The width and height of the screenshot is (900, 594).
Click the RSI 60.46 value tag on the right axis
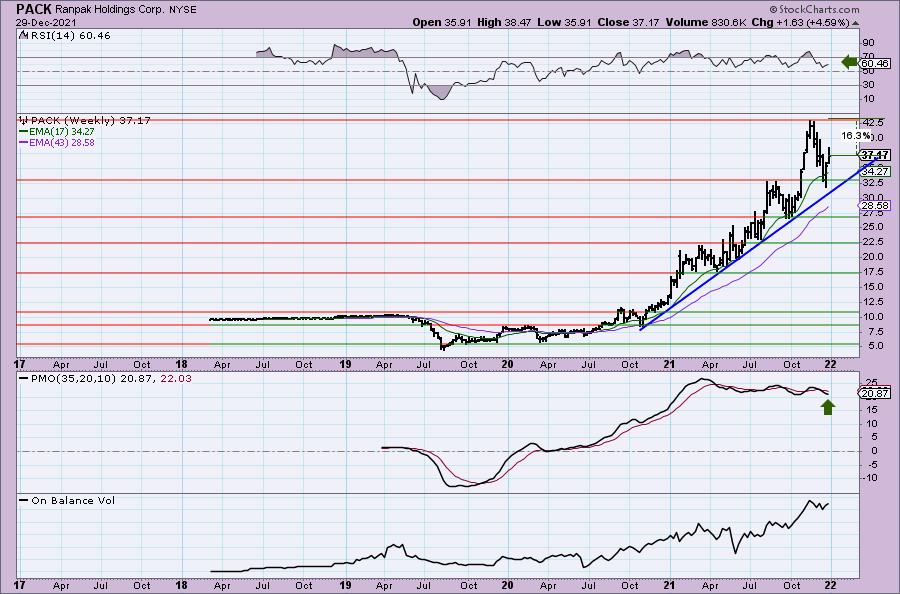coord(875,63)
